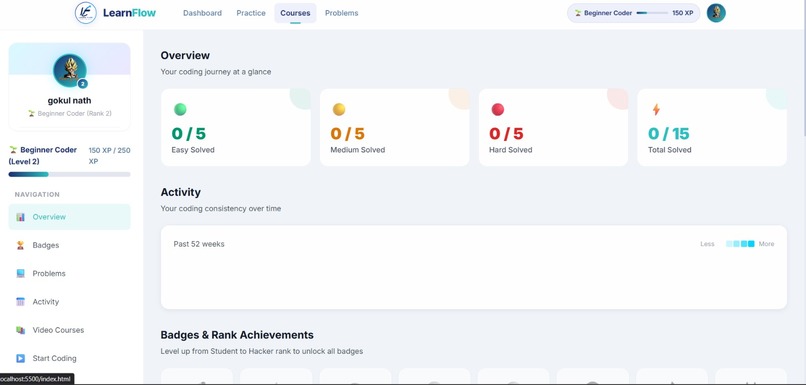Click the gokul nath username
Screen dimensions: 806x385
pyautogui.click(x=69, y=100)
